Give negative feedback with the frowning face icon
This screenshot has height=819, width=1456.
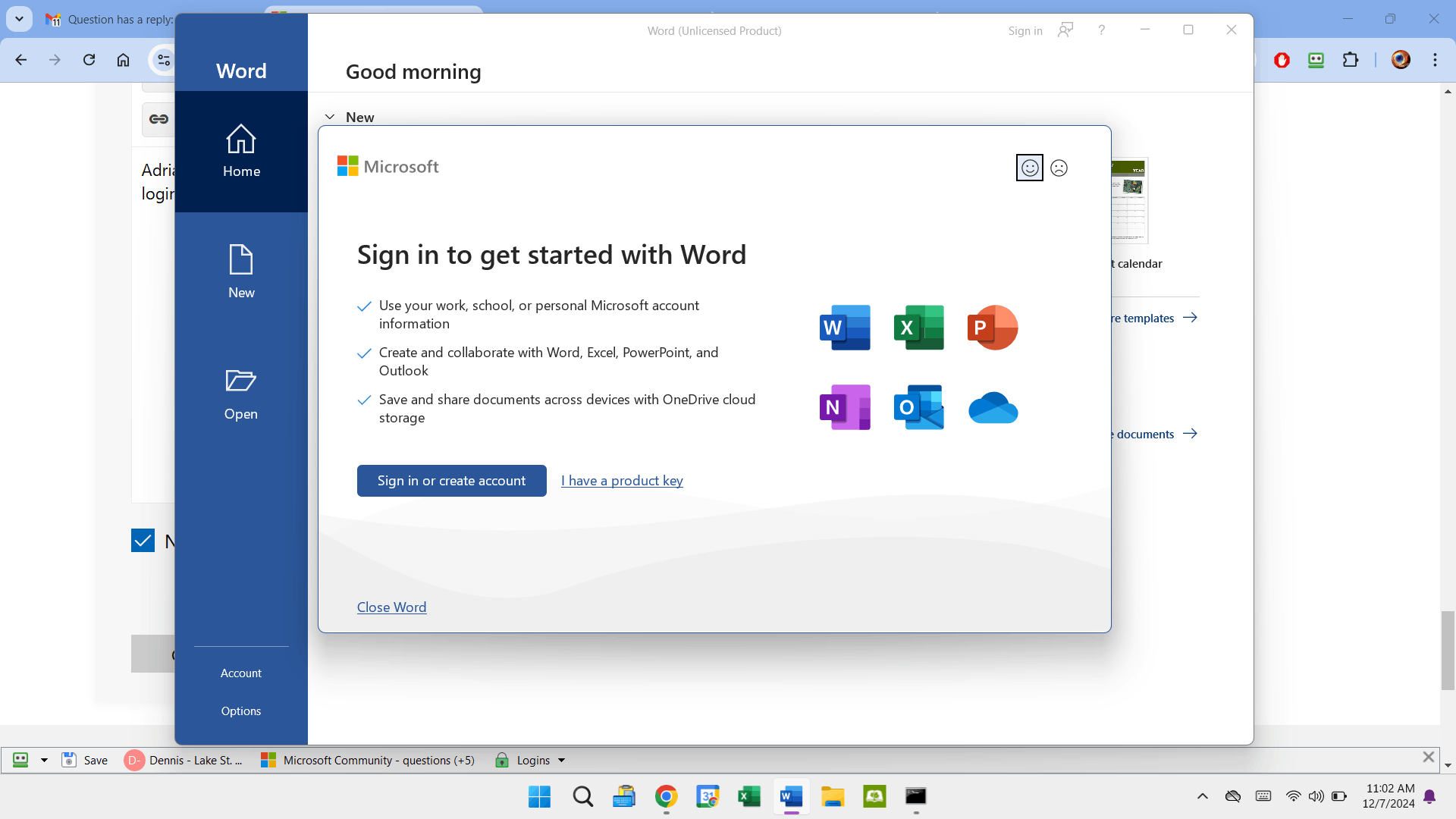coord(1059,168)
